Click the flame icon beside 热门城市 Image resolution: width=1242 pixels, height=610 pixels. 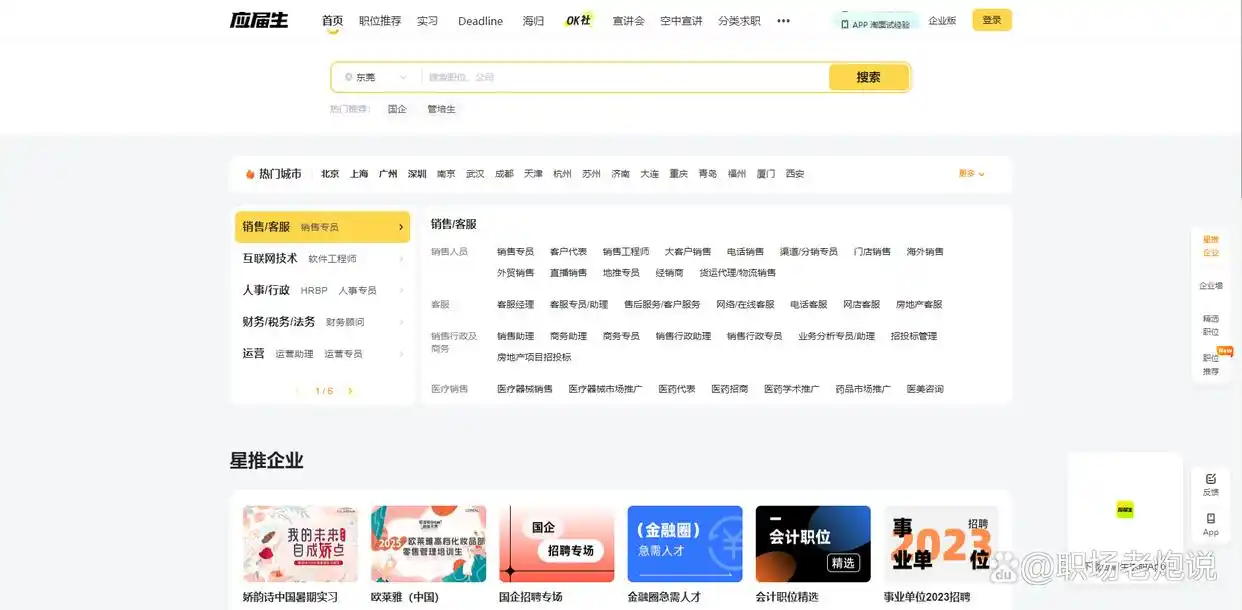pos(248,173)
